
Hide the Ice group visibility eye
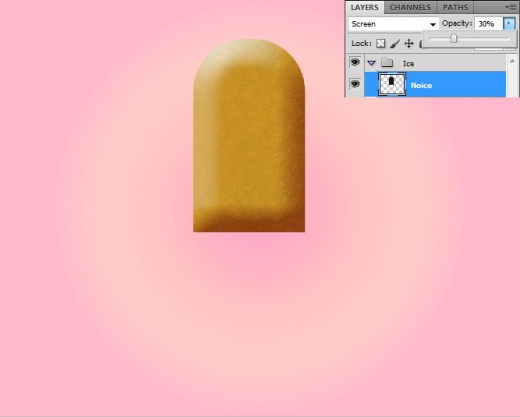355,62
